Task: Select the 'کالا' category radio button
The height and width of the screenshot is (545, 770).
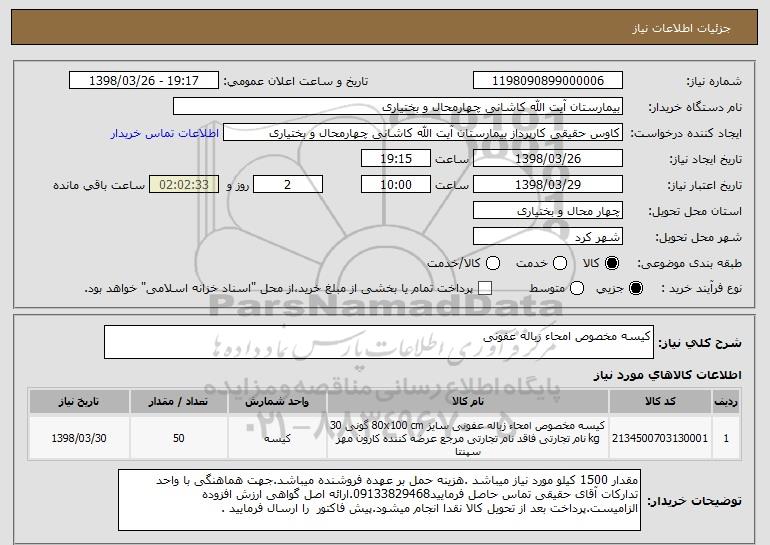Action: [x=612, y=263]
